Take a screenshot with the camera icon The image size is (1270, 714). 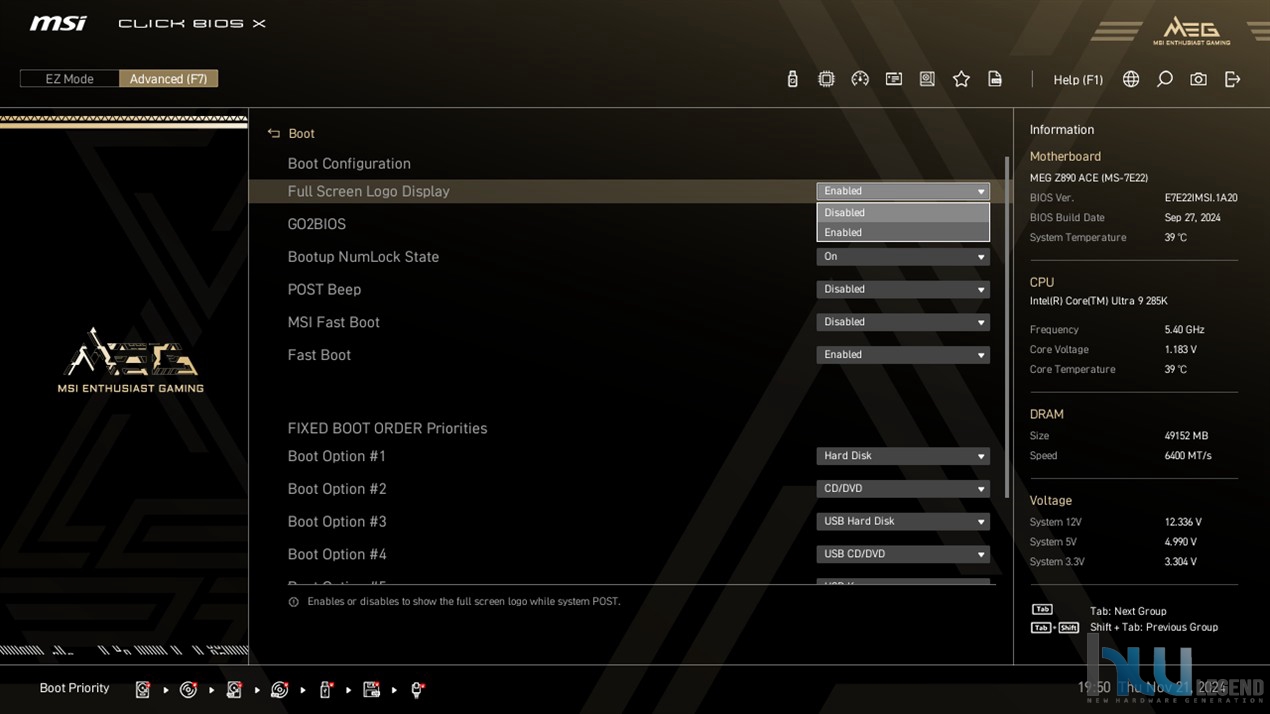pyautogui.click(x=1198, y=79)
